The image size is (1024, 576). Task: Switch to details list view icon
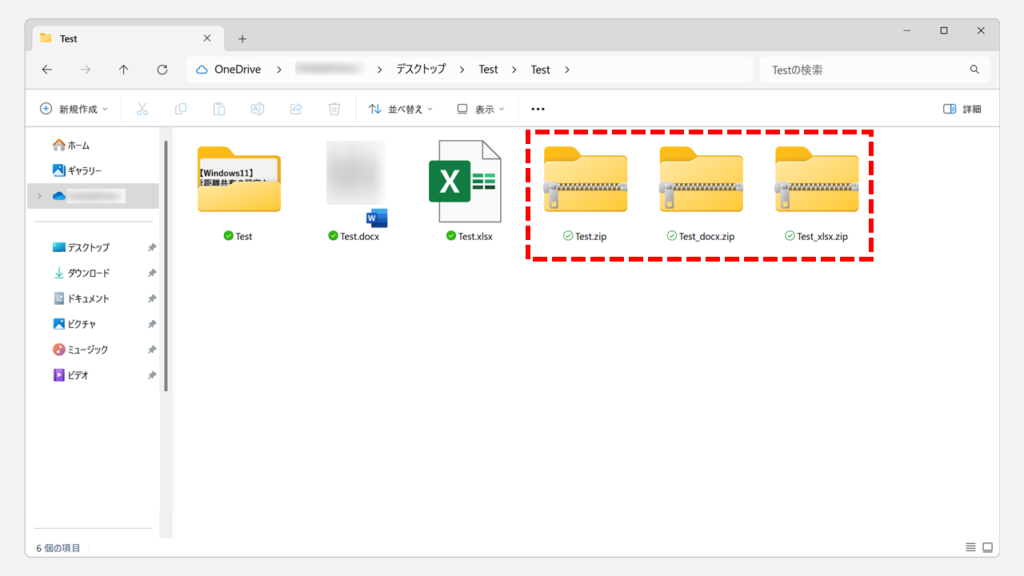[970, 547]
